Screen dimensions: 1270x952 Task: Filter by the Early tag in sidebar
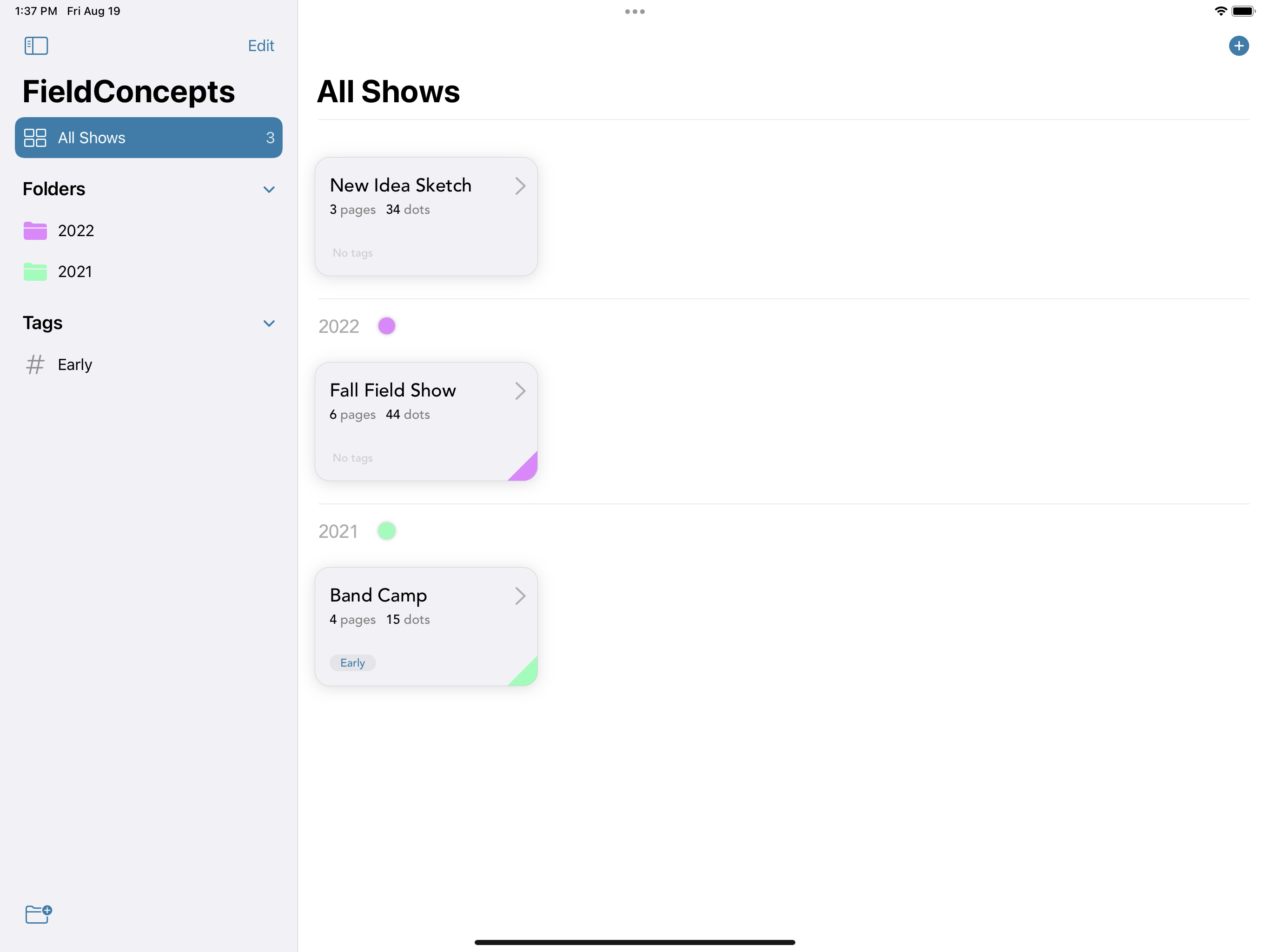point(149,364)
